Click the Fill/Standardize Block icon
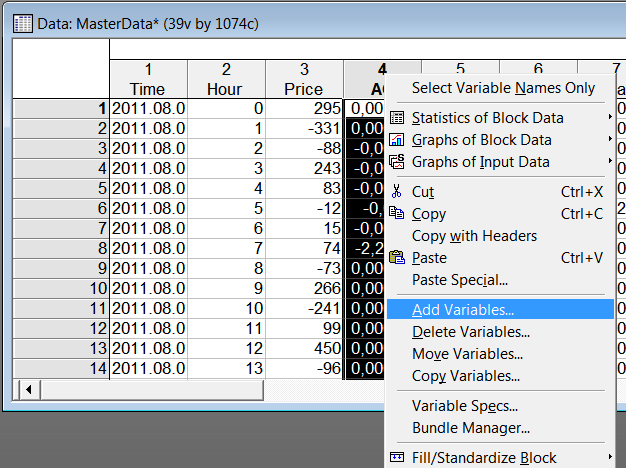This screenshot has height=468, width=626. pyautogui.click(x=397, y=457)
